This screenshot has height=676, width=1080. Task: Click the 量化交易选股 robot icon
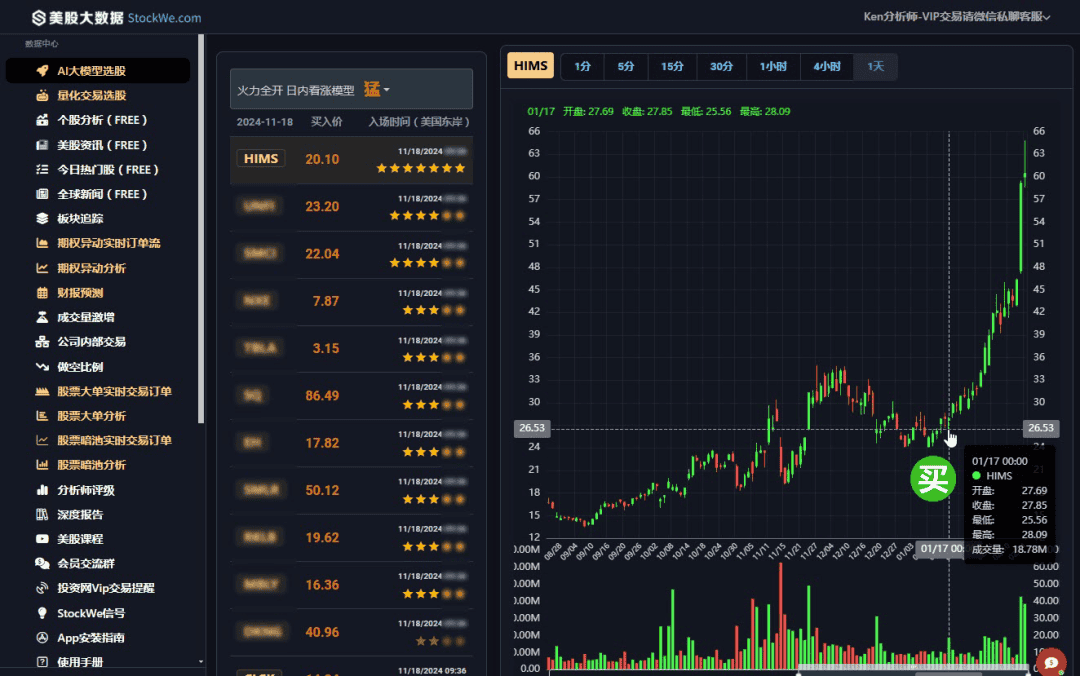point(43,96)
